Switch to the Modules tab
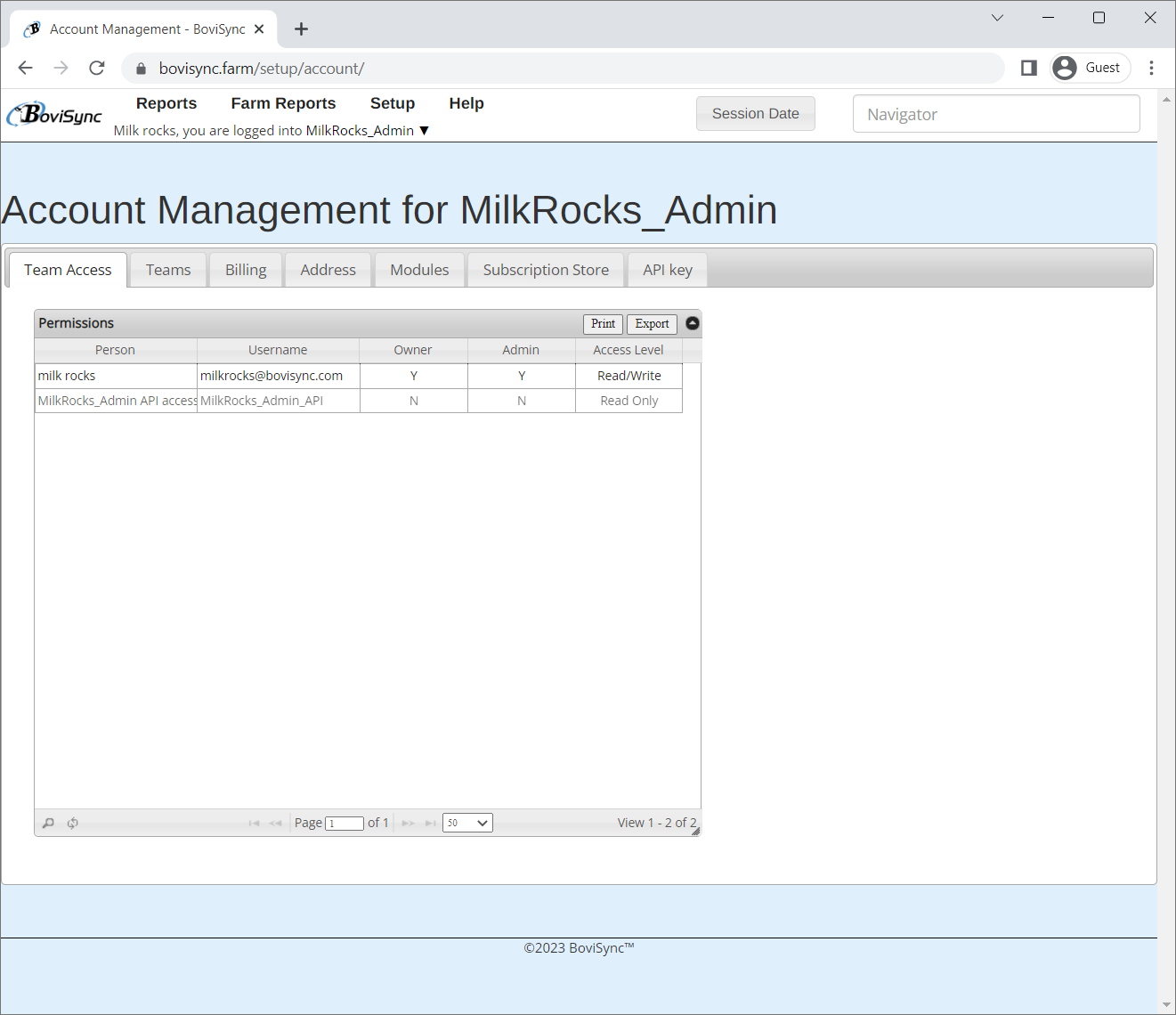The height and width of the screenshot is (1015, 1176). pos(419,270)
